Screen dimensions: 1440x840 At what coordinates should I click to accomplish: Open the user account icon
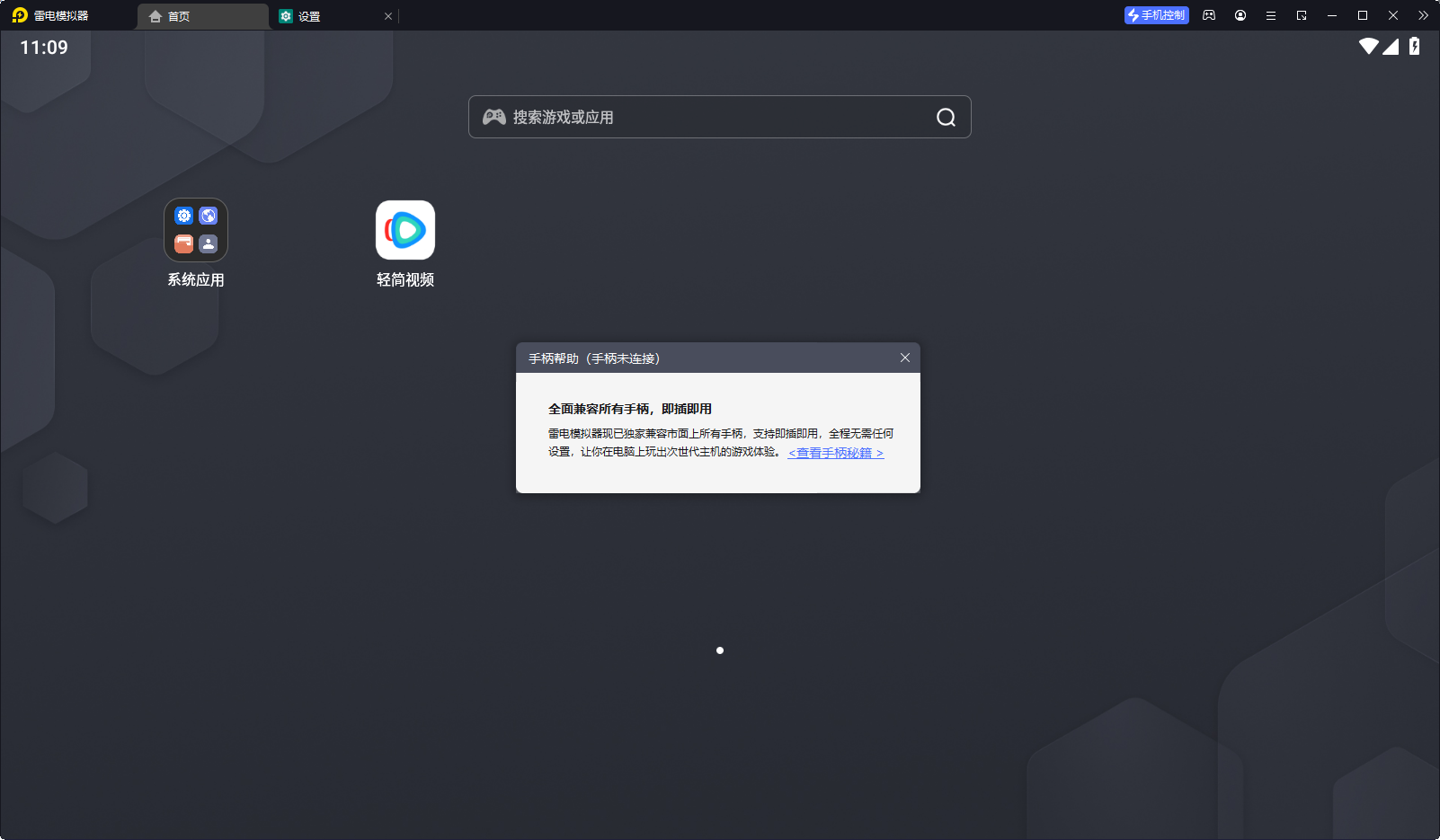1240,15
